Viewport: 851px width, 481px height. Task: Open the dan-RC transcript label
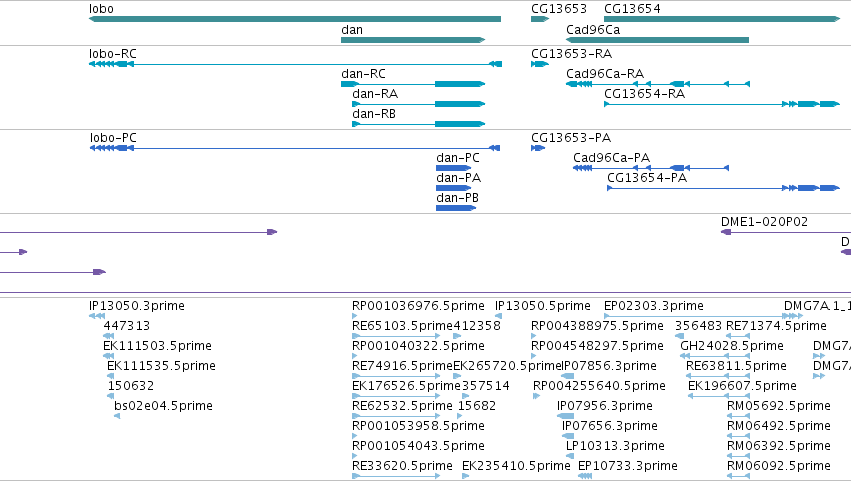(363, 74)
